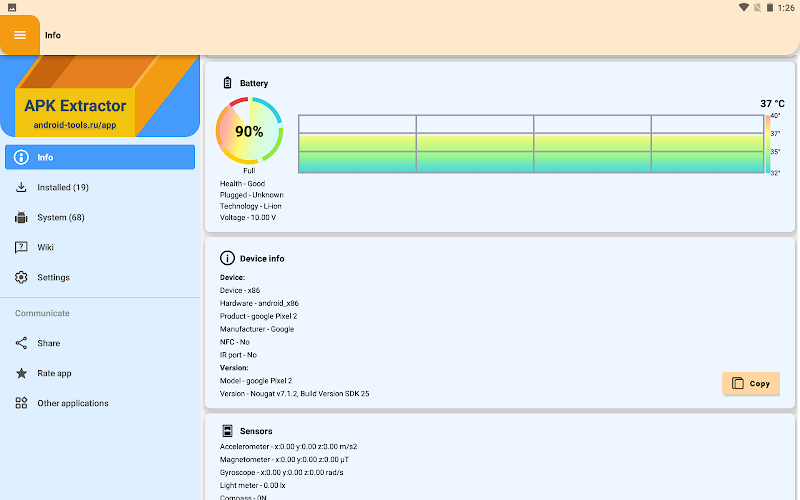Screen dimensions: 800x500
Task: Click the Device info circle icon
Action: coord(227,258)
